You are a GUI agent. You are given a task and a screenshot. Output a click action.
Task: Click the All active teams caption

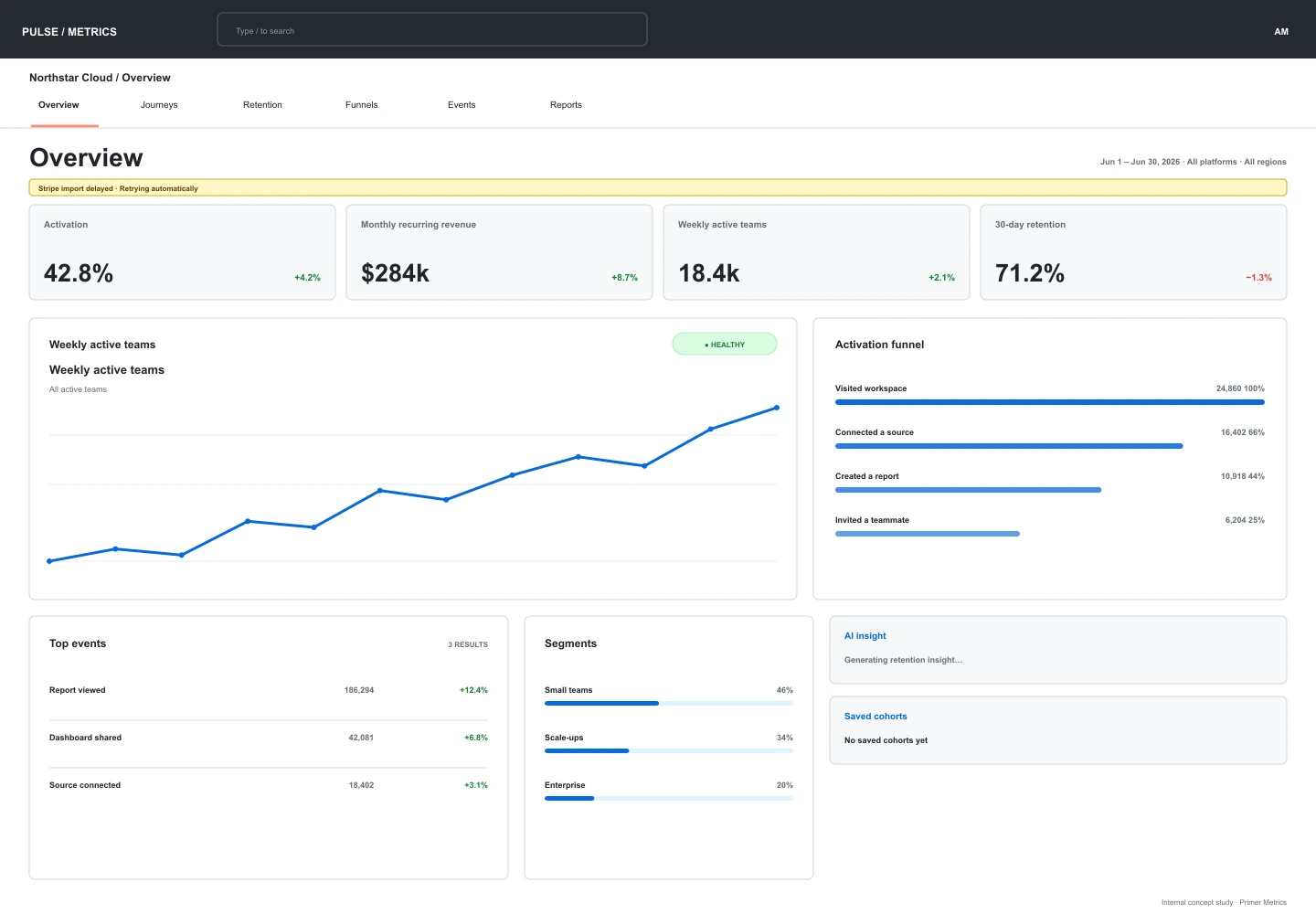click(78, 389)
